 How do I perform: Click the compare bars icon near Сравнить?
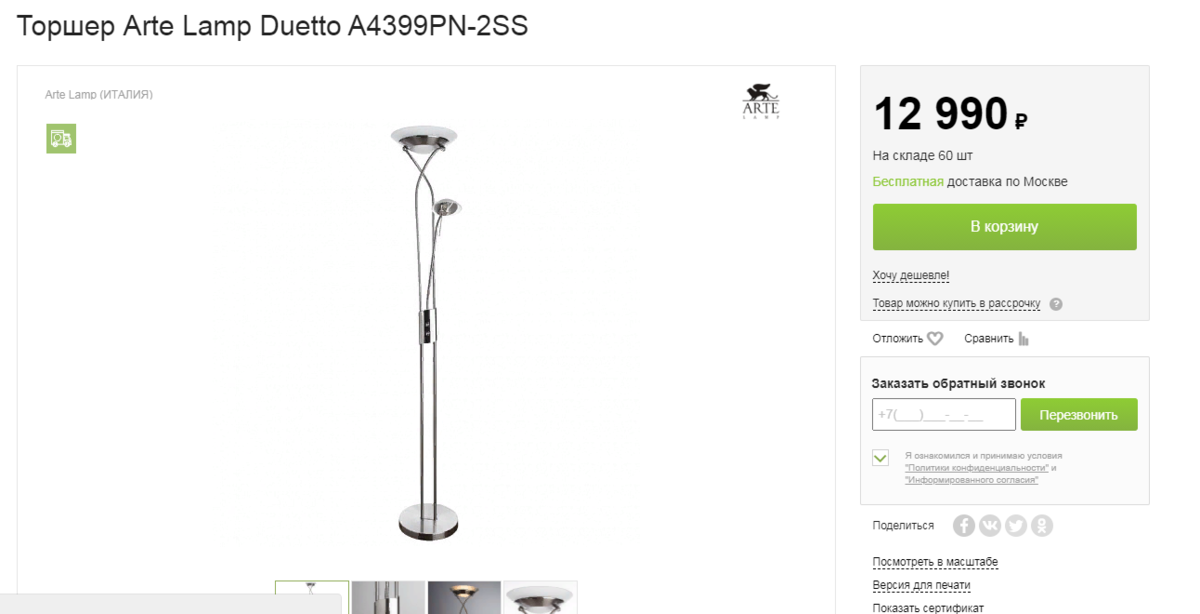(x=1024, y=339)
